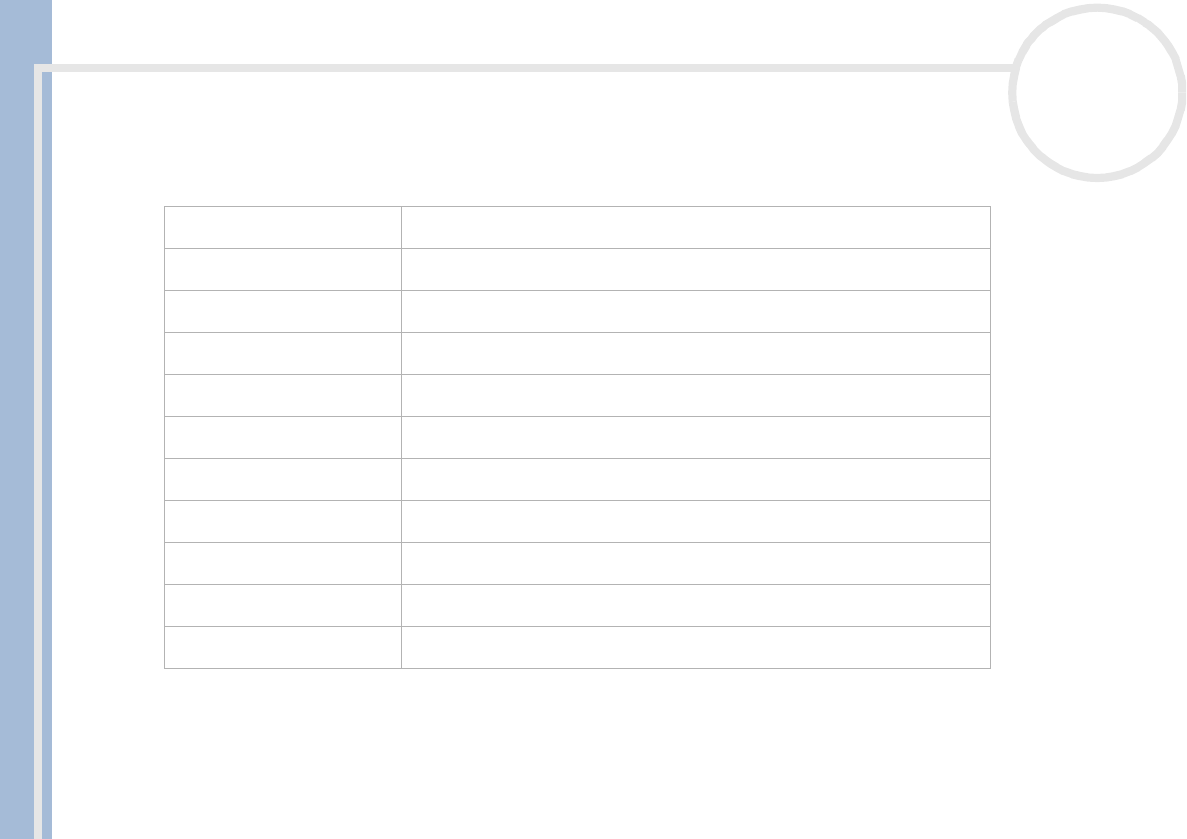Click the seventh row's left table cell

282,479
